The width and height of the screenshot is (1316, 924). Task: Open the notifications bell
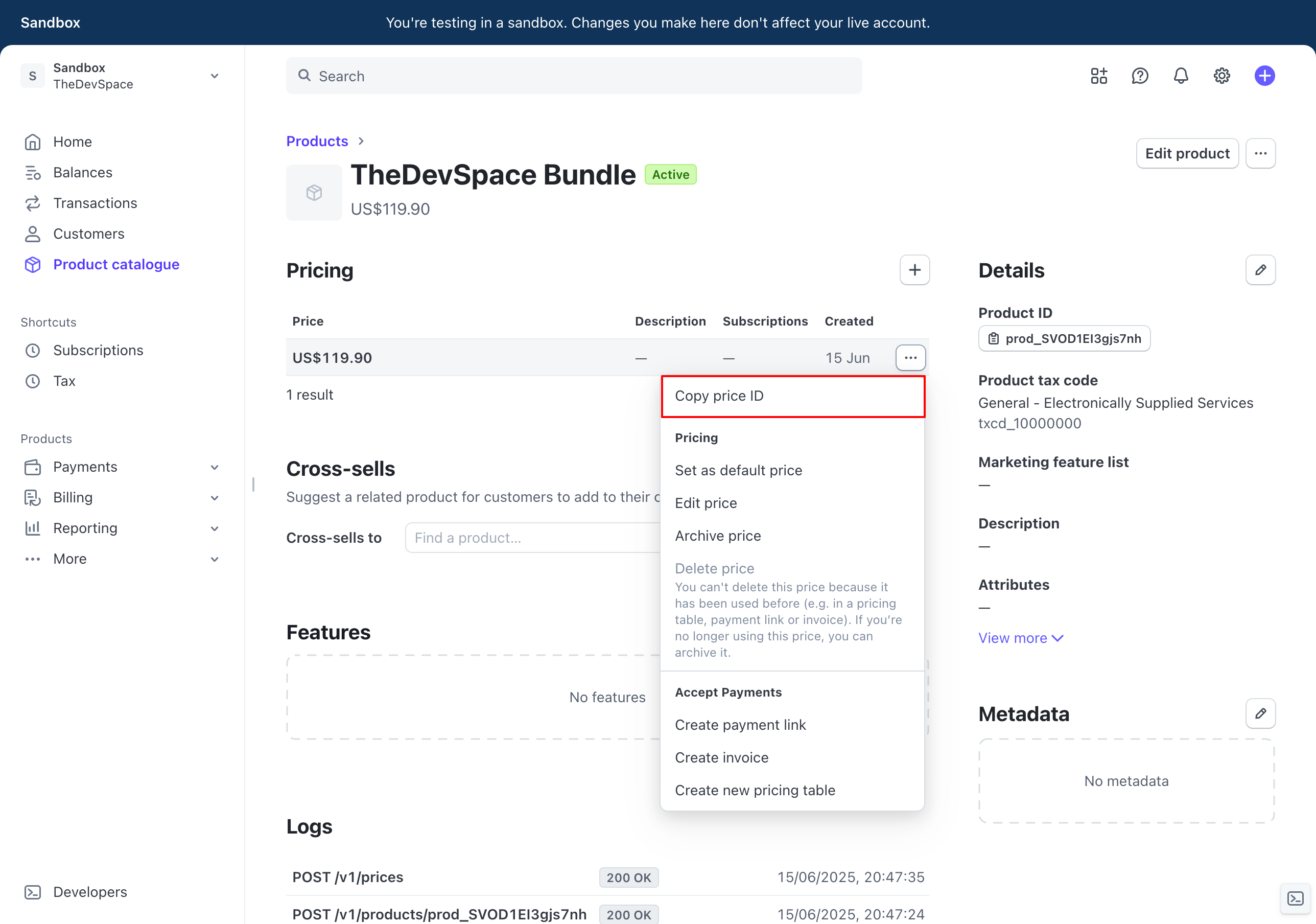coord(1181,76)
